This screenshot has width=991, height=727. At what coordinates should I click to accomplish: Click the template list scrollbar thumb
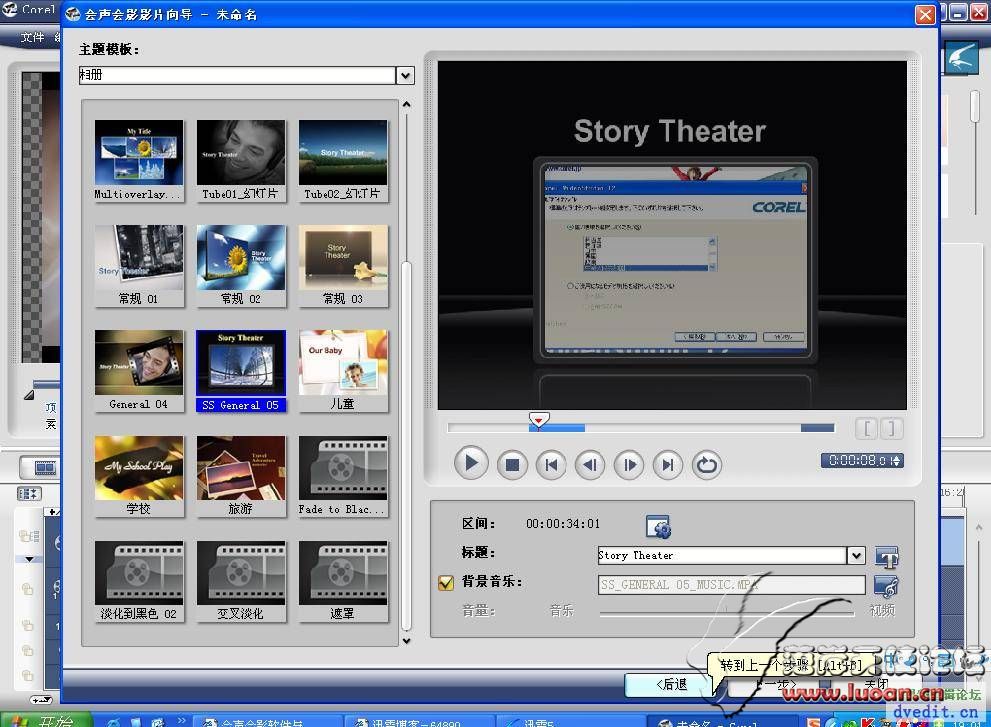click(406, 446)
